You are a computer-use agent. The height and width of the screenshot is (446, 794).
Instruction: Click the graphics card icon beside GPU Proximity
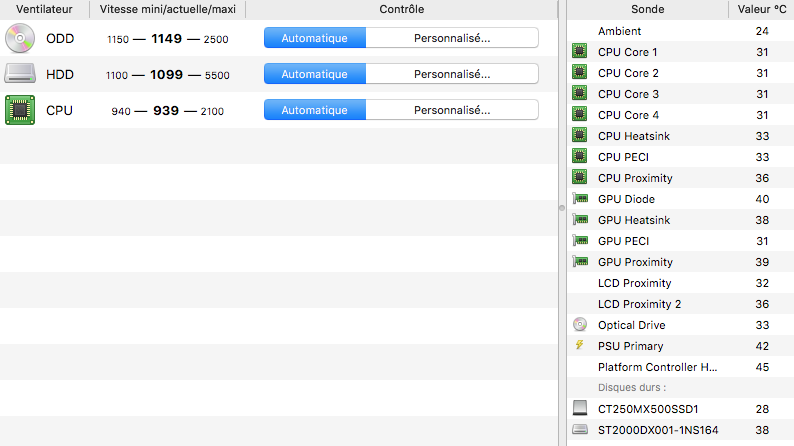(580, 261)
